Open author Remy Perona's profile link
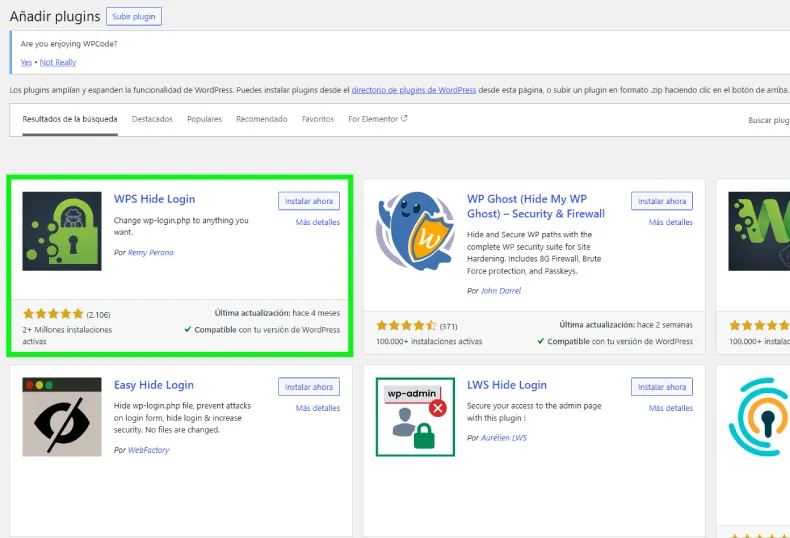790x538 pixels. point(150,253)
